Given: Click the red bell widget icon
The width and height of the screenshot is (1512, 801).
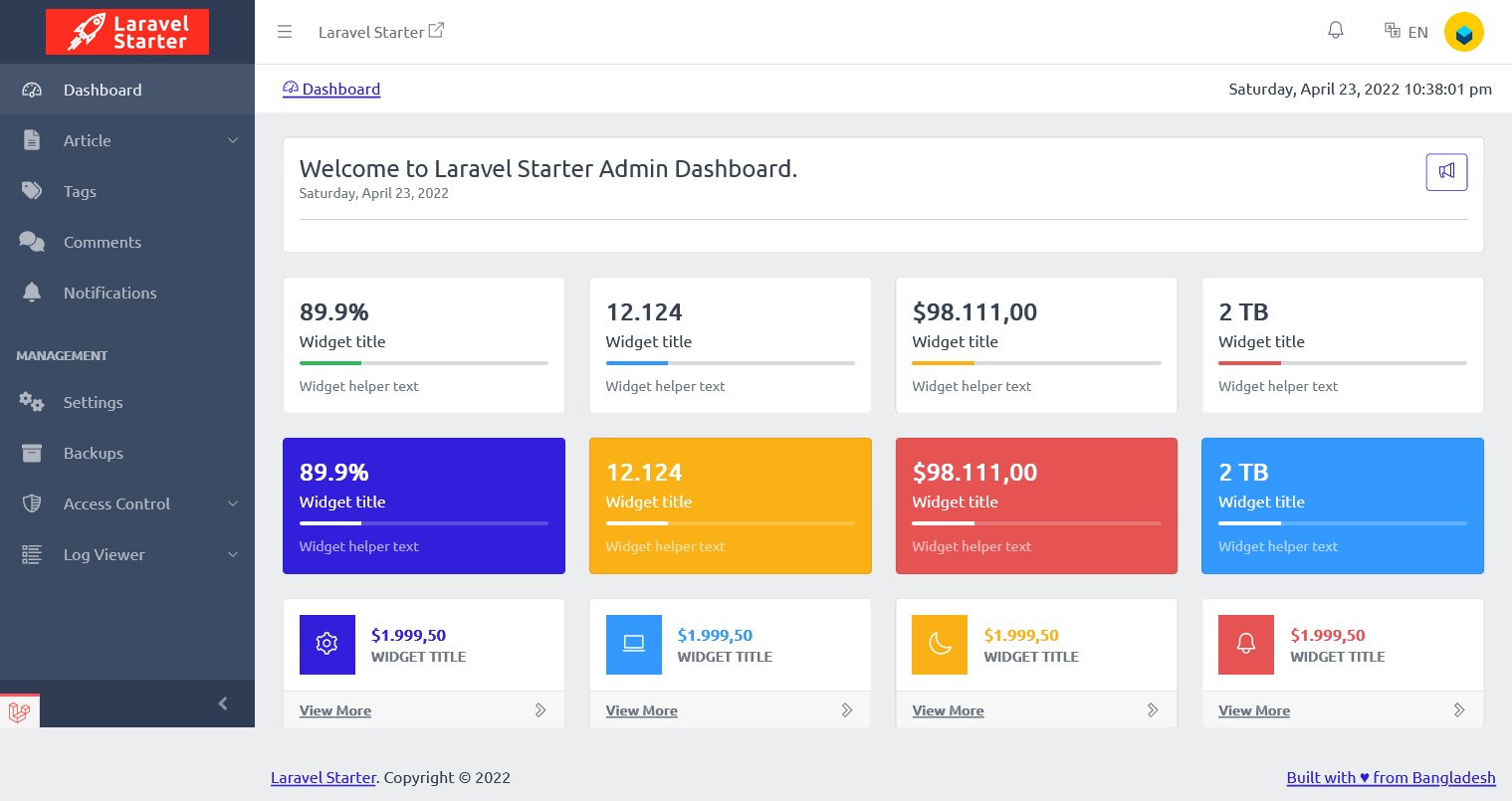Looking at the screenshot, I should click(1246, 644).
